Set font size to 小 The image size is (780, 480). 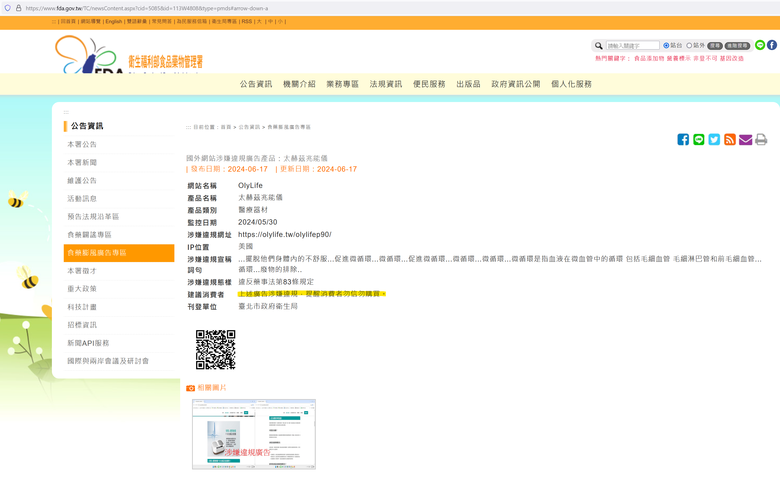(280, 21)
